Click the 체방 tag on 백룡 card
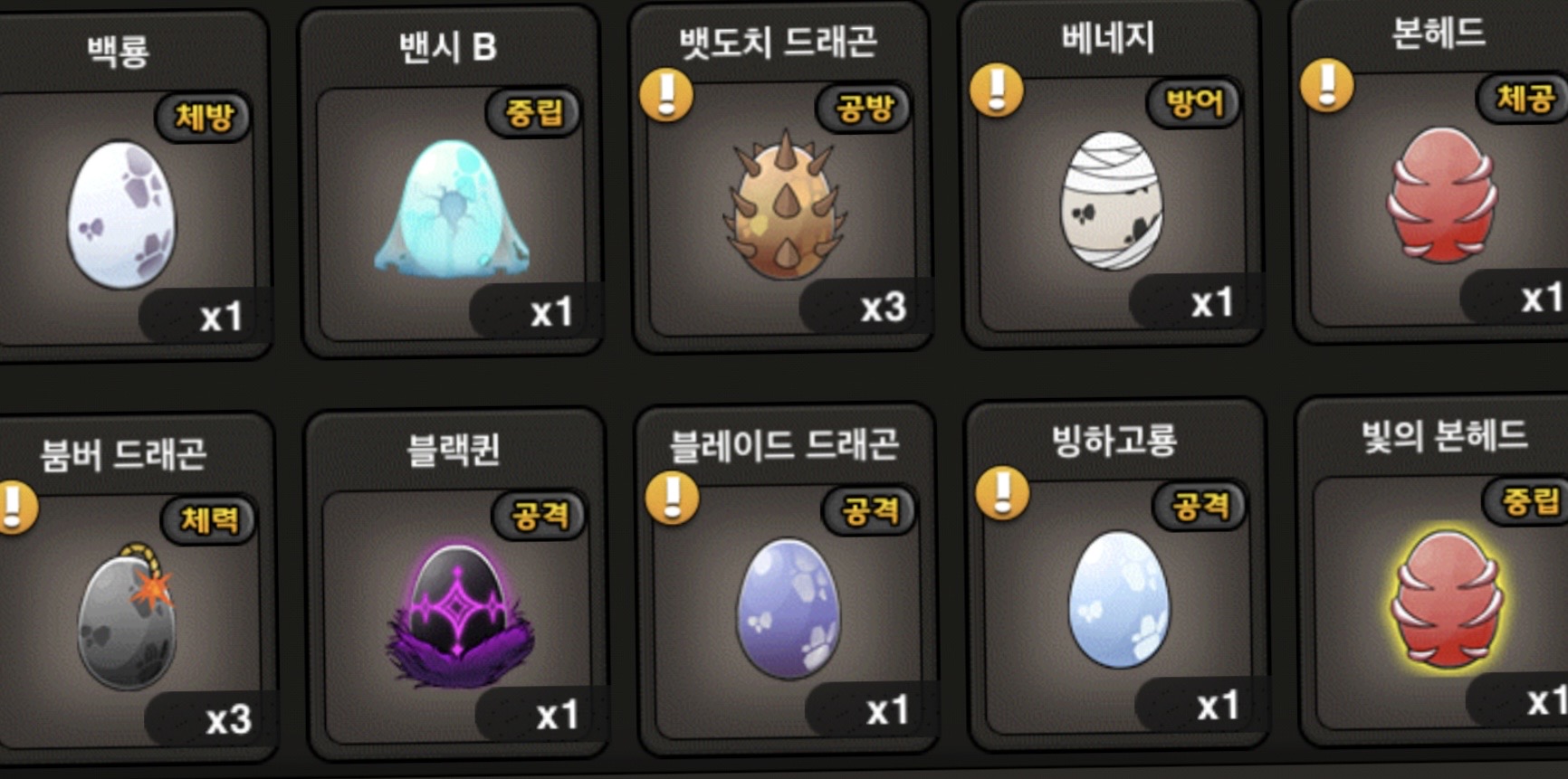 coord(204,117)
